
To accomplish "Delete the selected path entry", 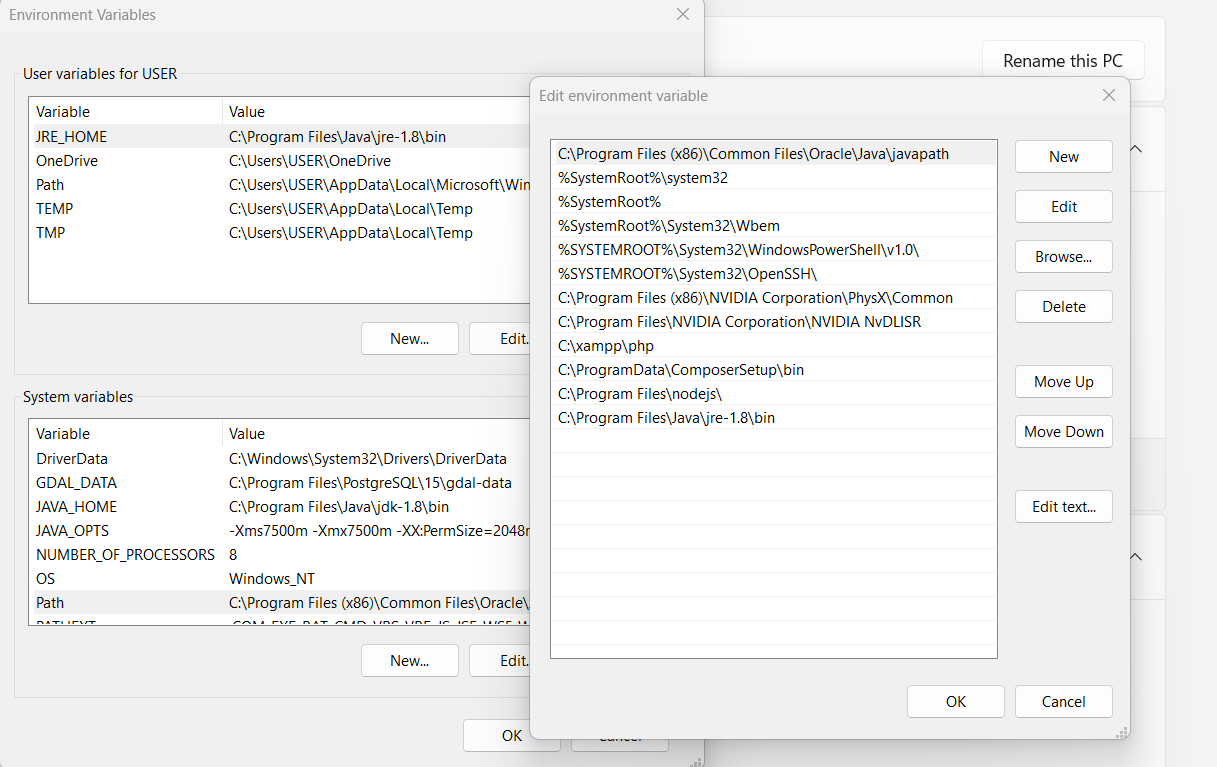I will pos(1063,307).
